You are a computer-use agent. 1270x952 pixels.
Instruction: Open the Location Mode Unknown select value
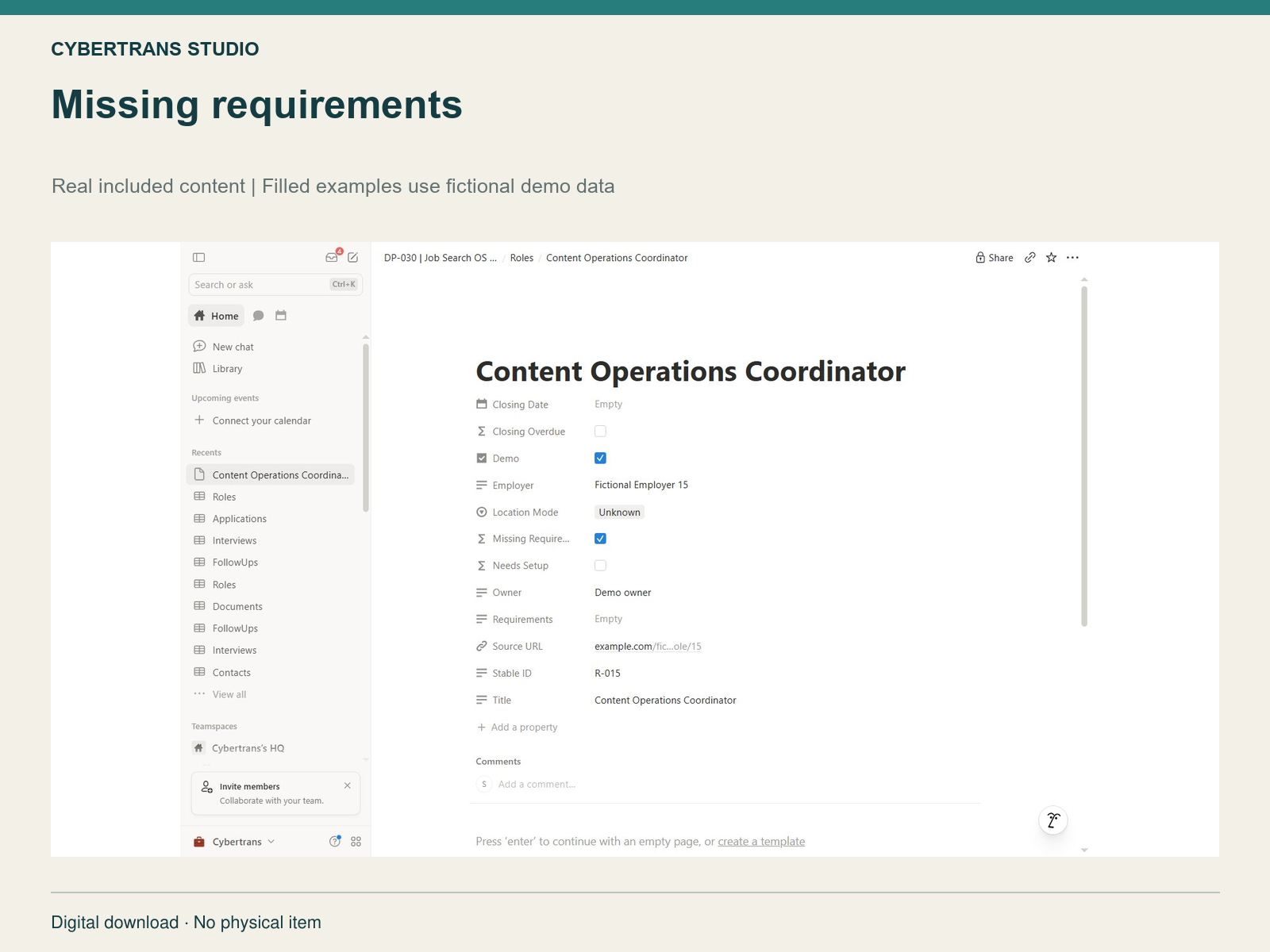tap(620, 512)
